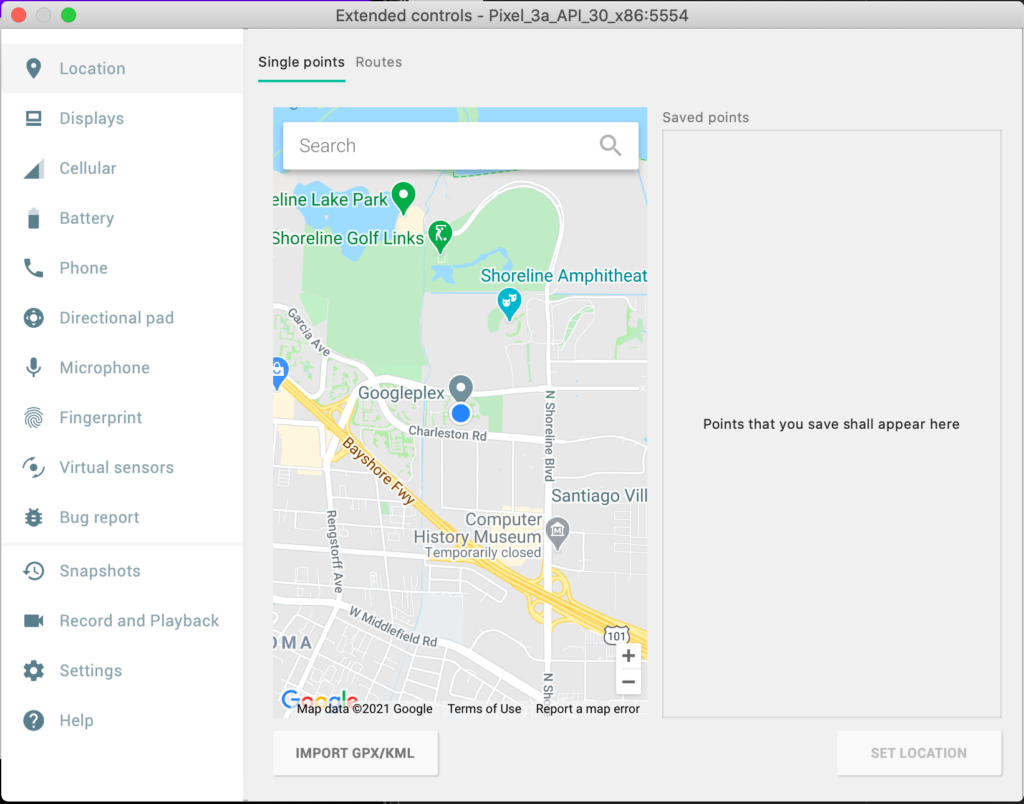
Task: Open the Cellular section
Action: click(88, 169)
